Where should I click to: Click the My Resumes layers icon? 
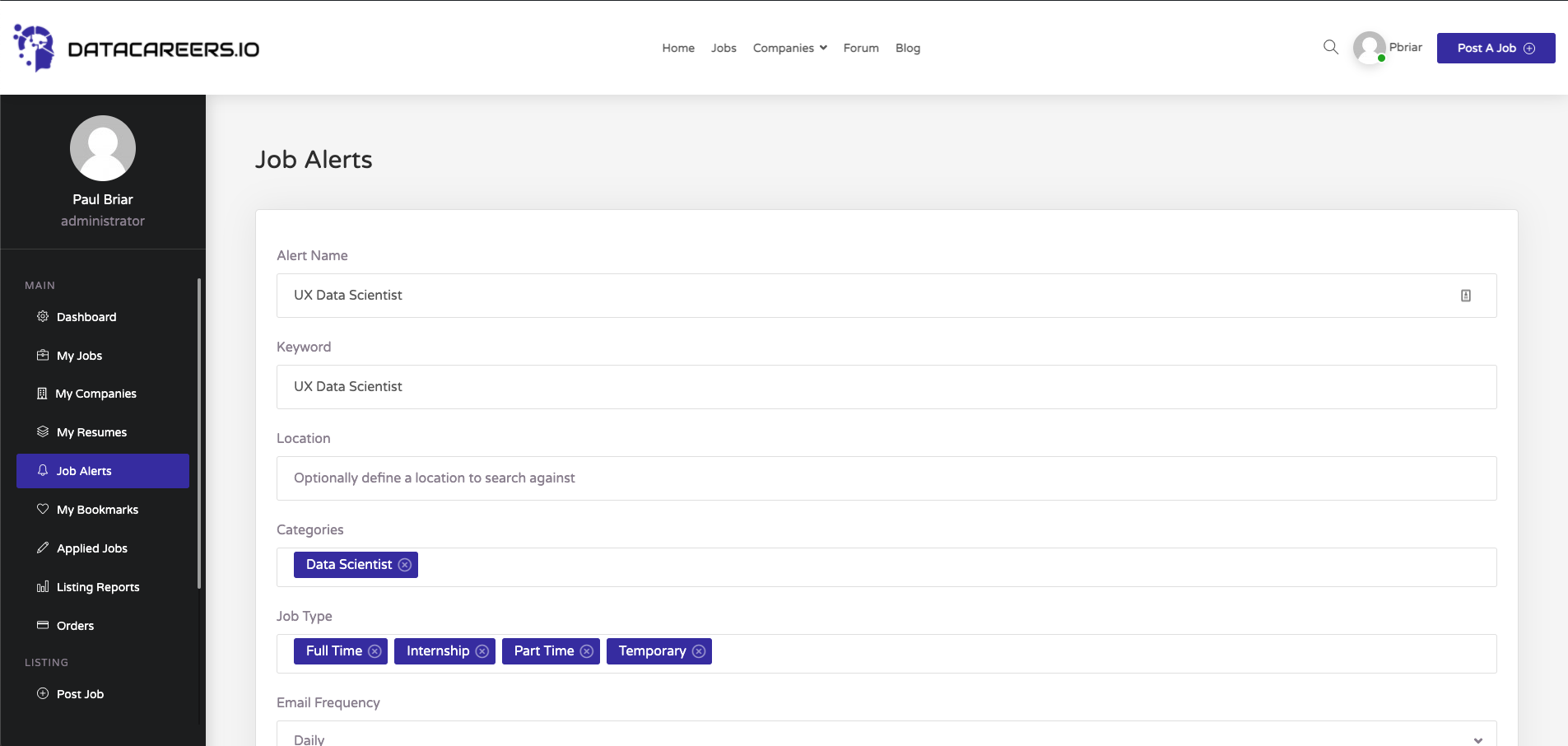(41, 431)
